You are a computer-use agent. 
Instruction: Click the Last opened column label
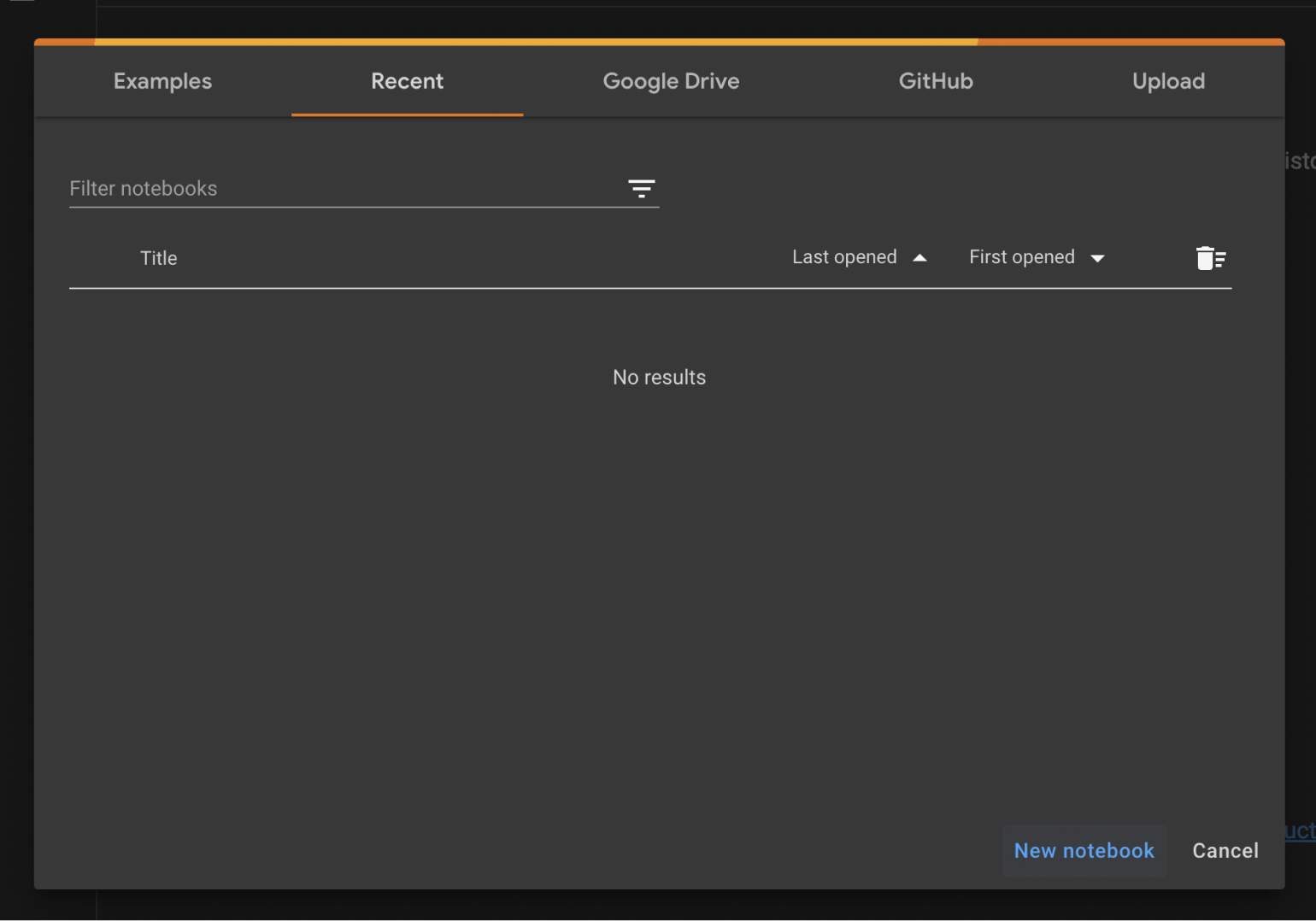tap(844, 257)
